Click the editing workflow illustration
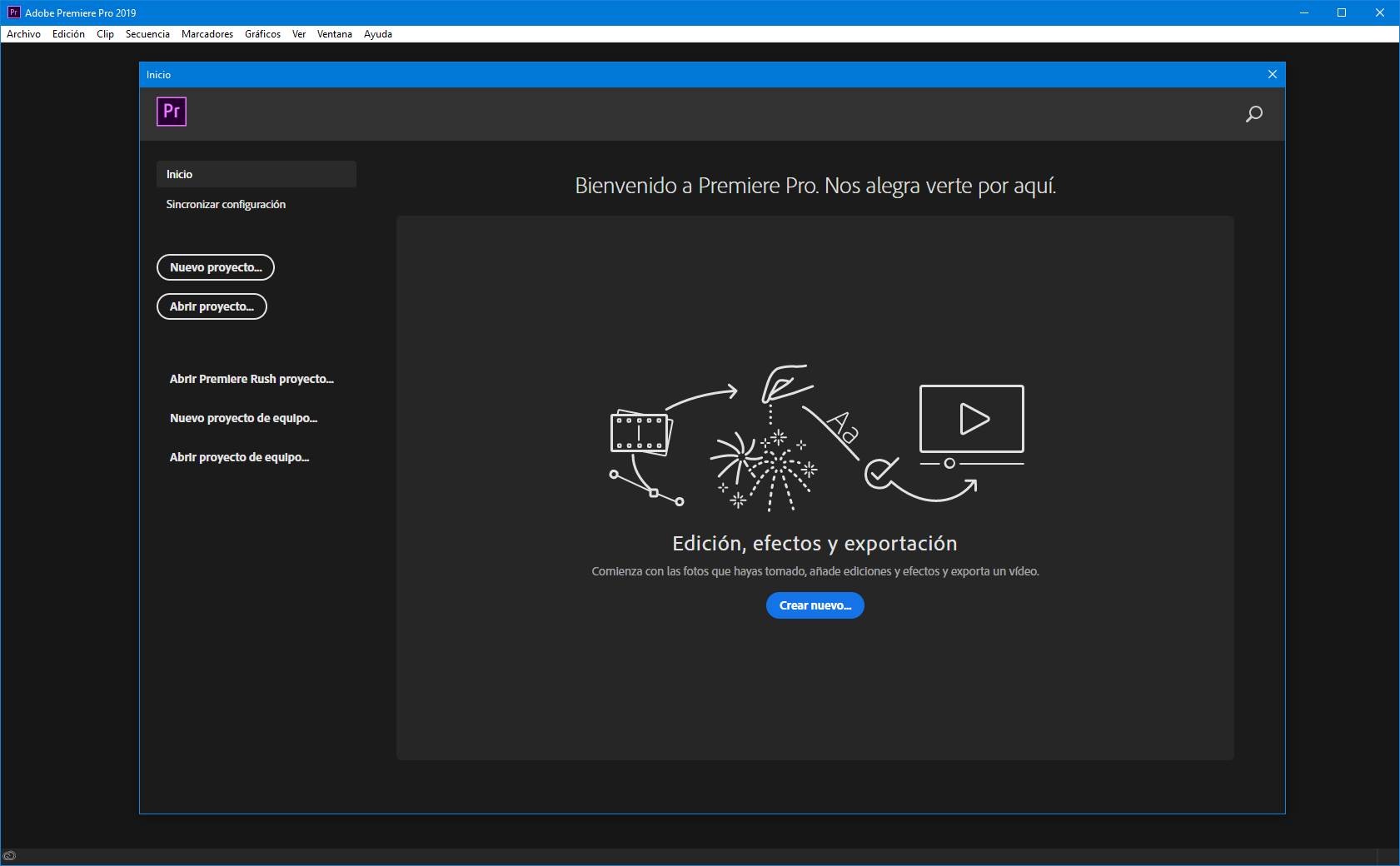 pos(817,437)
